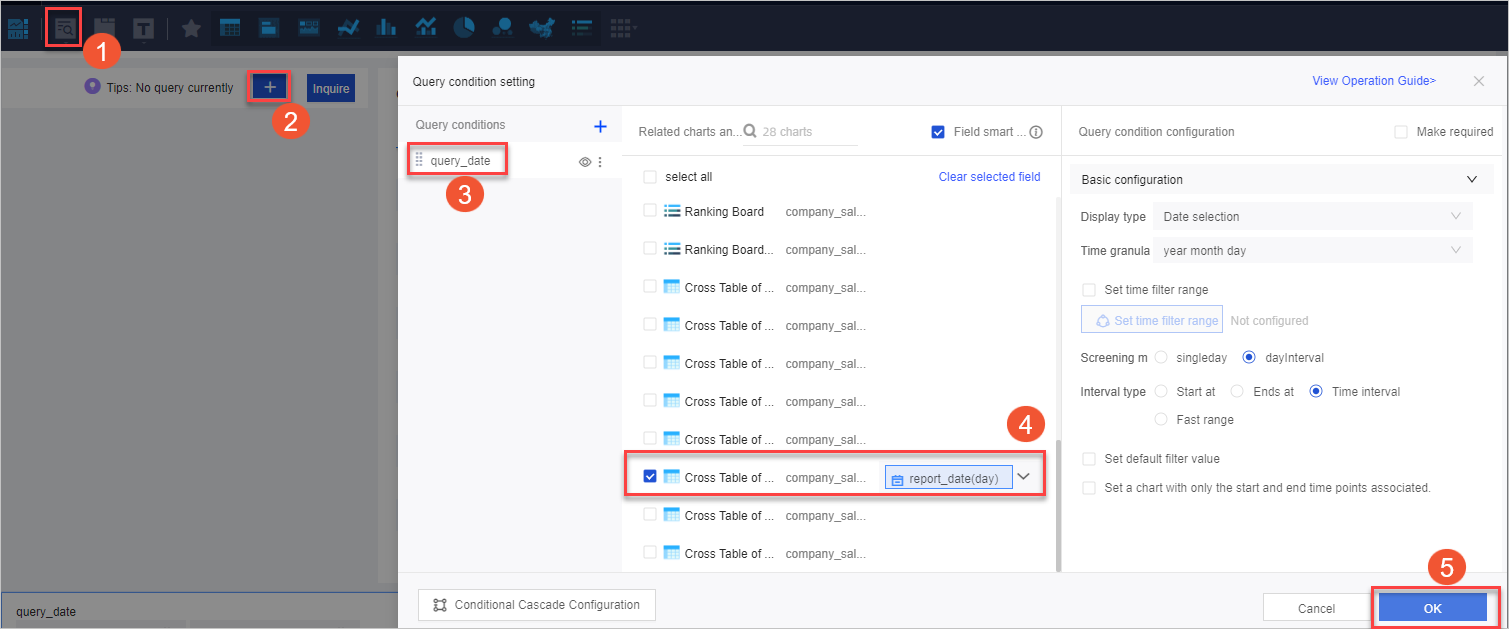
Task: Click the chevron next to report_date(day)
Action: click(1024, 477)
